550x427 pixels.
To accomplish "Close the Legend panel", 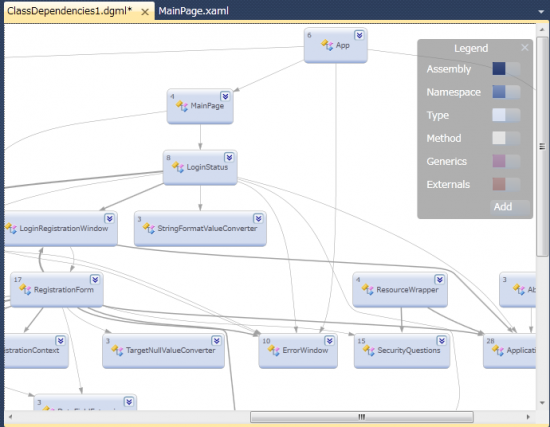I will tap(524, 47).
